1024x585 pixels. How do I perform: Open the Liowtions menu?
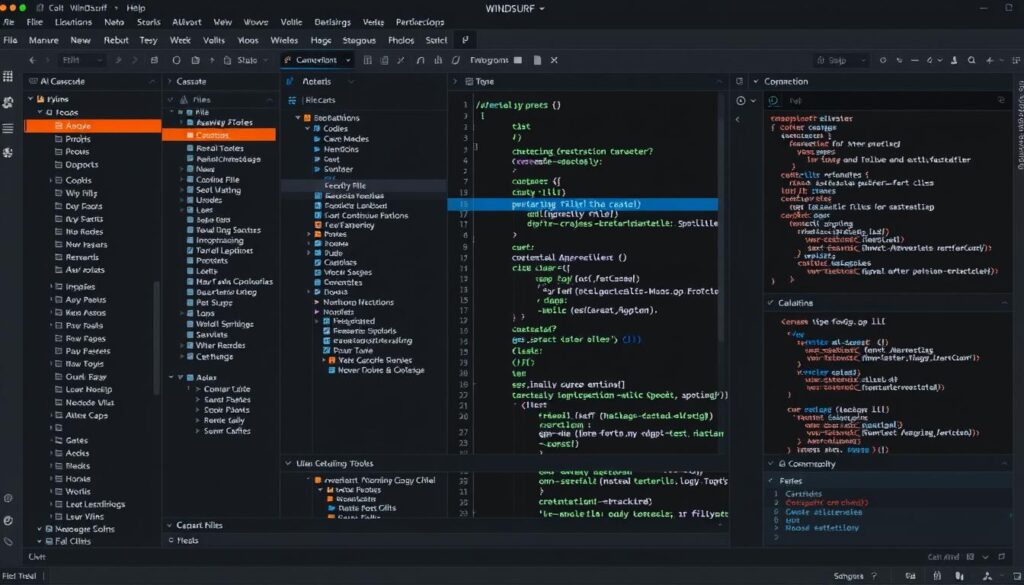pyautogui.click(x=73, y=22)
